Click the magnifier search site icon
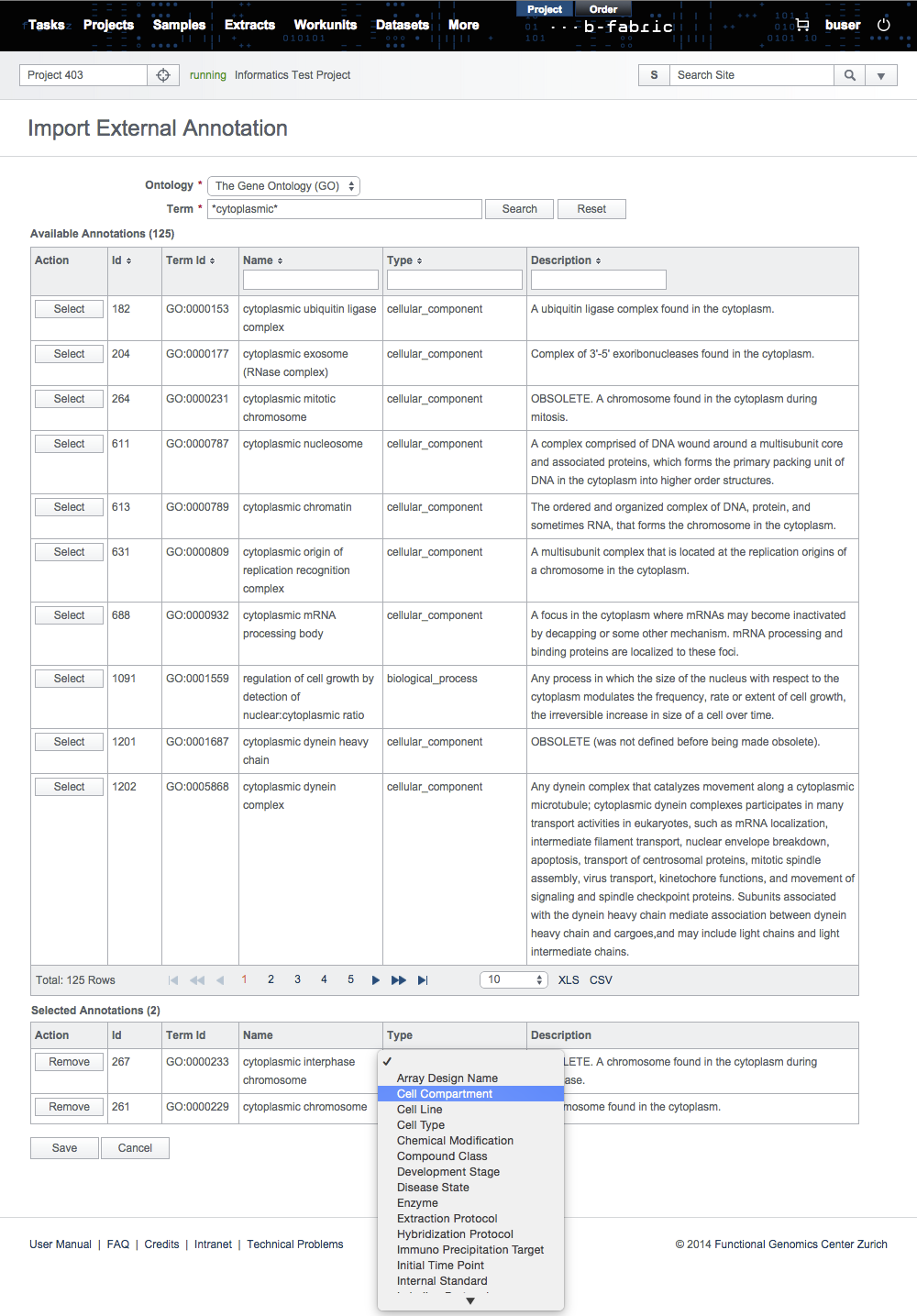The height and width of the screenshot is (1316, 917). point(850,75)
